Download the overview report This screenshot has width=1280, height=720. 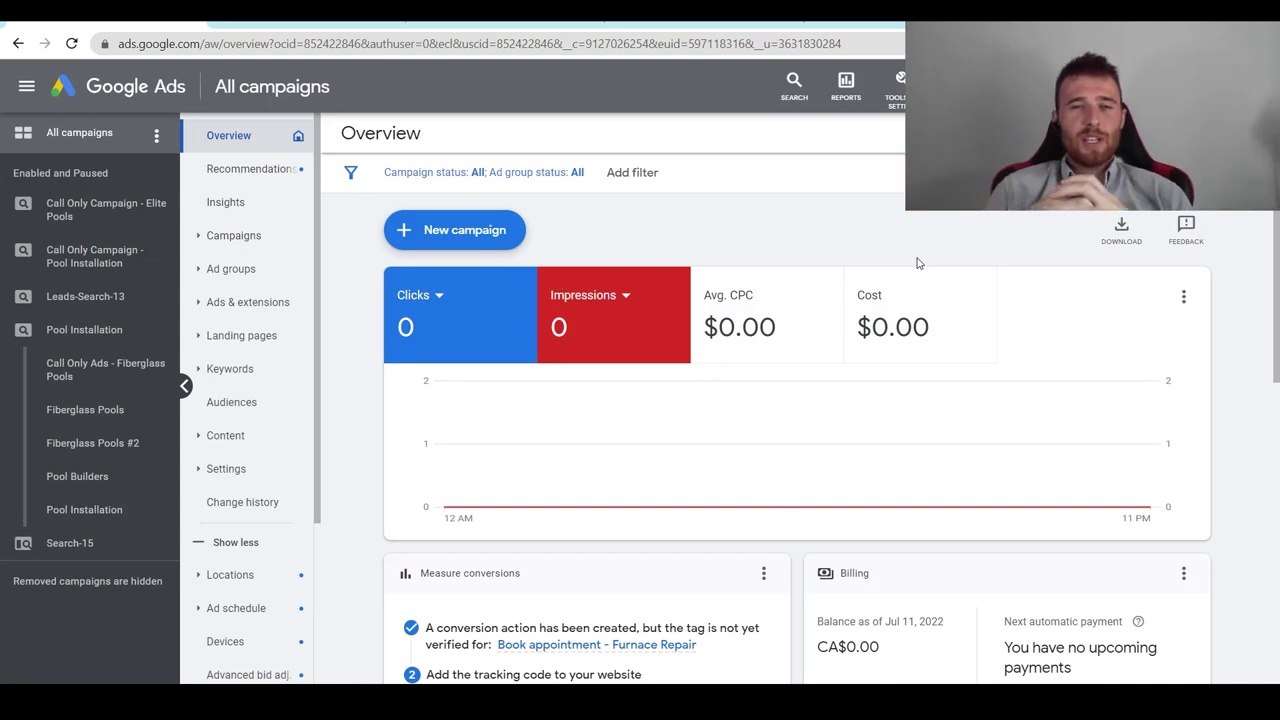pos(1121,230)
